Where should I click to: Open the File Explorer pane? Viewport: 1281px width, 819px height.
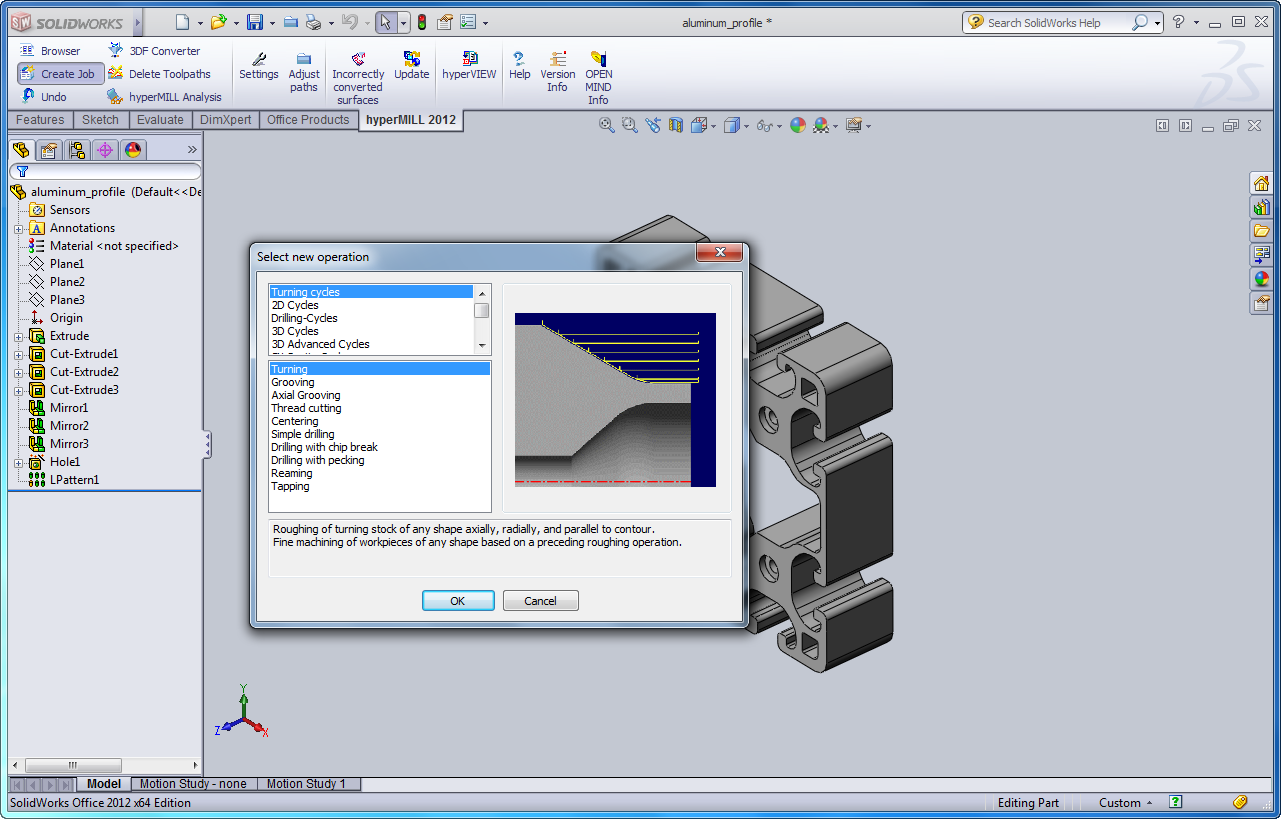[1261, 231]
